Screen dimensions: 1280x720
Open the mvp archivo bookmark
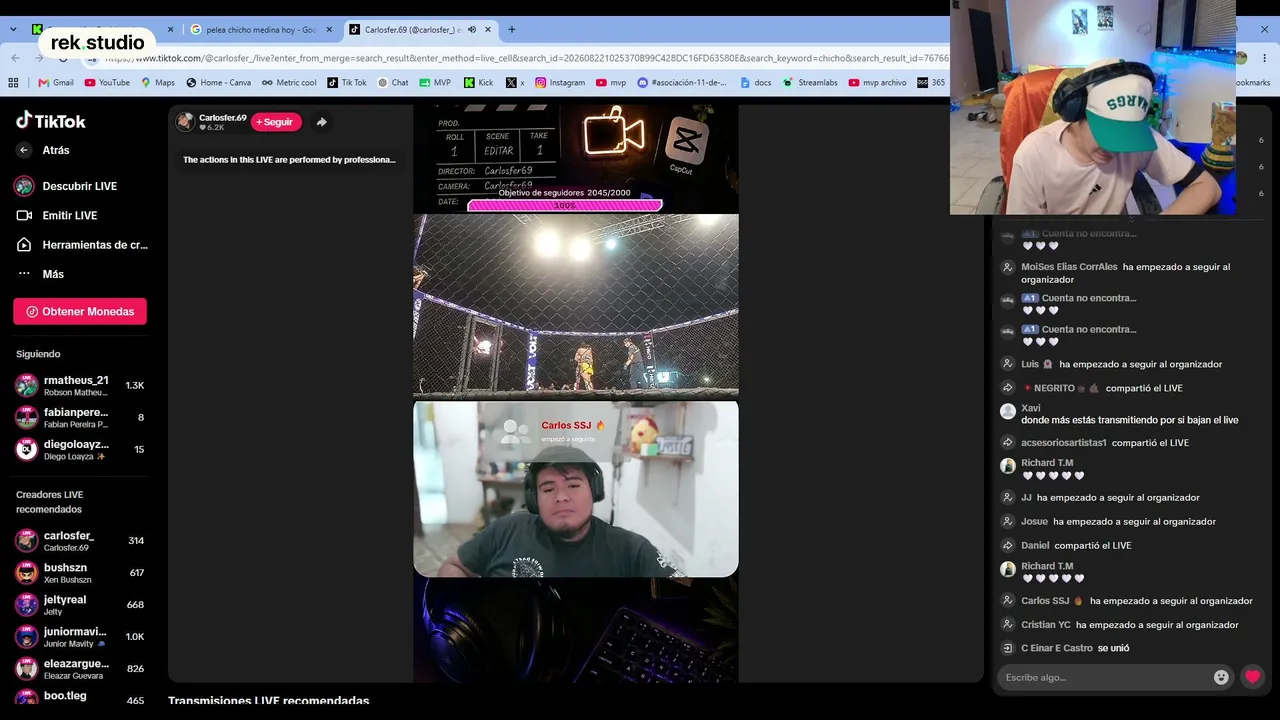pos(877,83)
